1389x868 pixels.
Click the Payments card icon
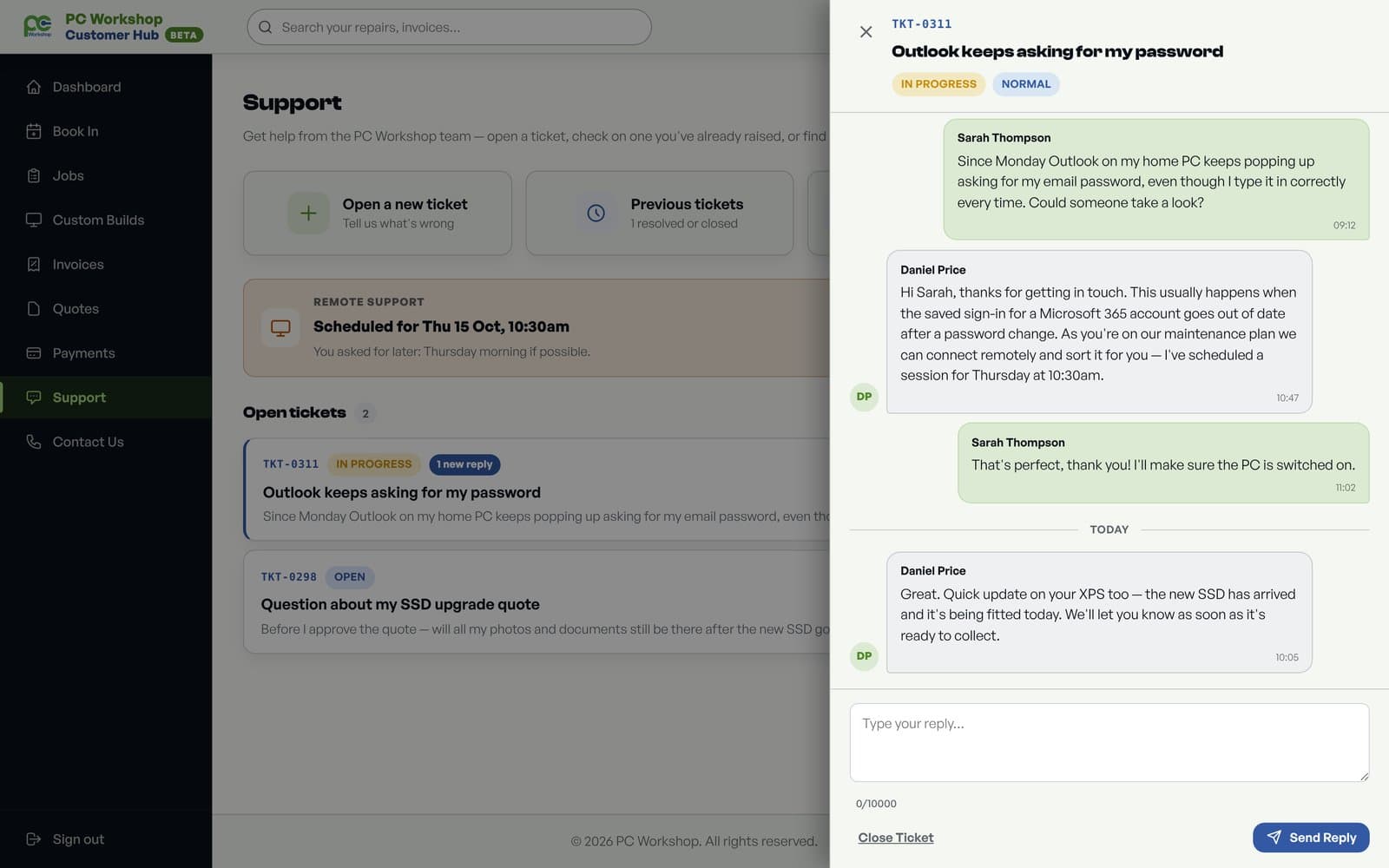coord(34,352)
